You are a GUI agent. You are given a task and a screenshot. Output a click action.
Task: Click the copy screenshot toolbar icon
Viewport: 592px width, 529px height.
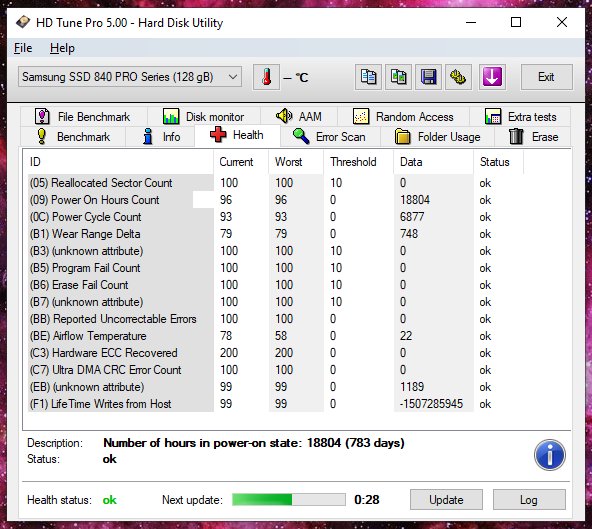(398, 77)
